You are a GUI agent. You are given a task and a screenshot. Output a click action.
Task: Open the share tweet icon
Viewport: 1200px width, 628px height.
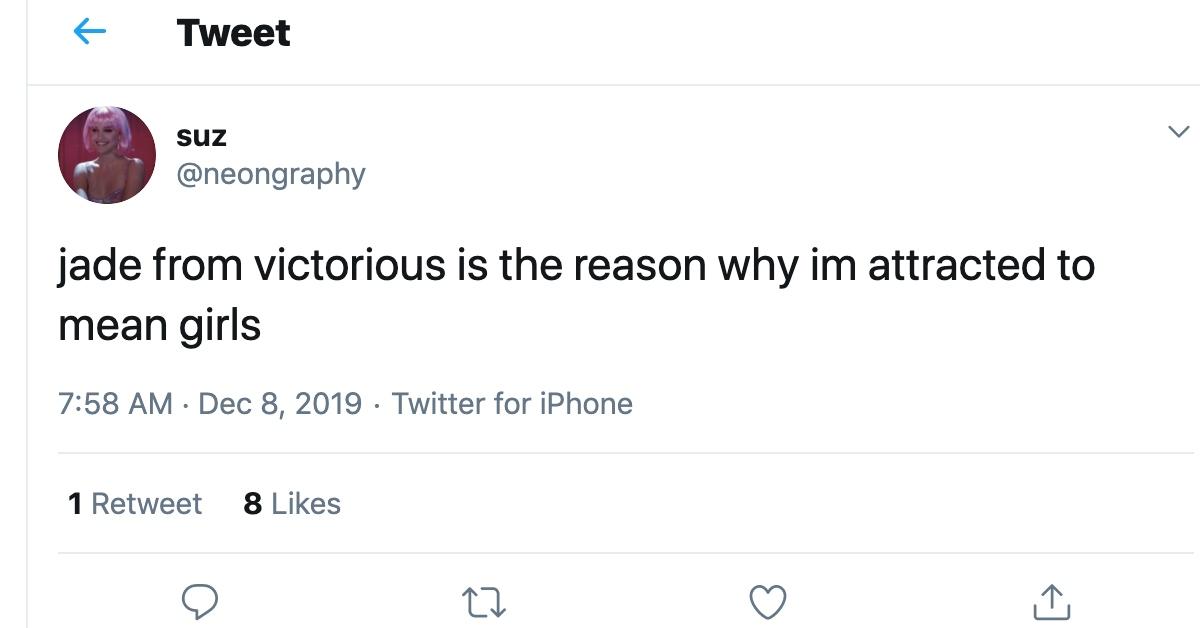tap(1051, 601)
